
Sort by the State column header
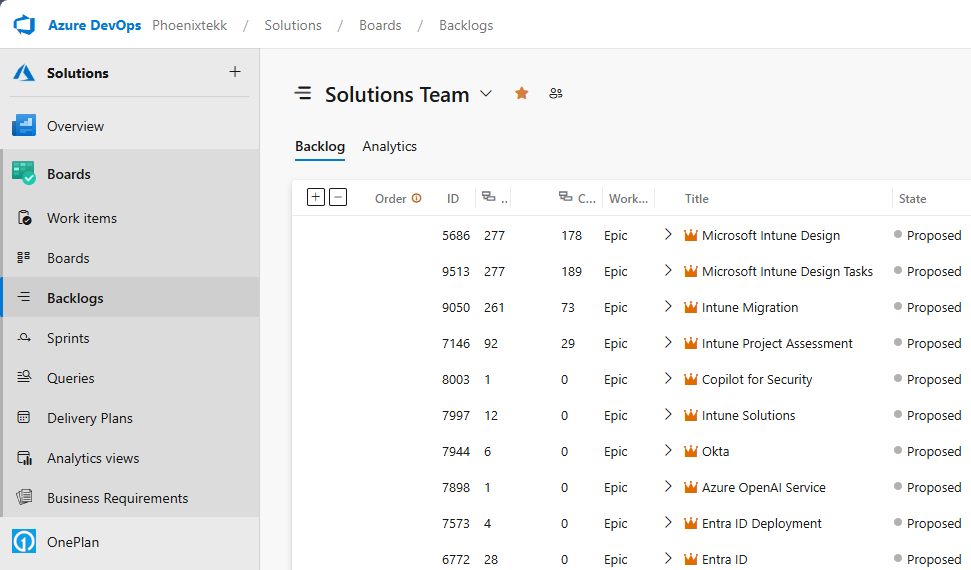point(912,199)
